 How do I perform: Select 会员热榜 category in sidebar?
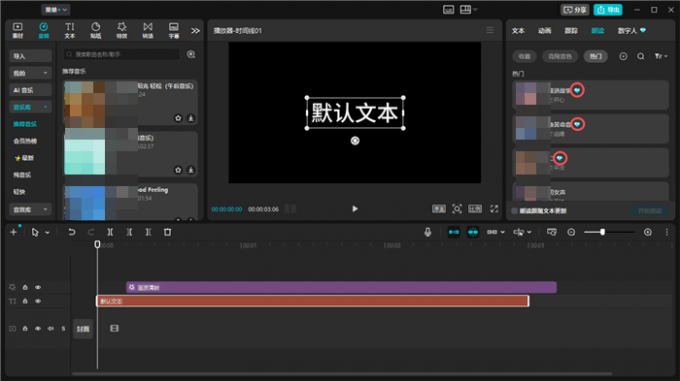tap(25, 141)
